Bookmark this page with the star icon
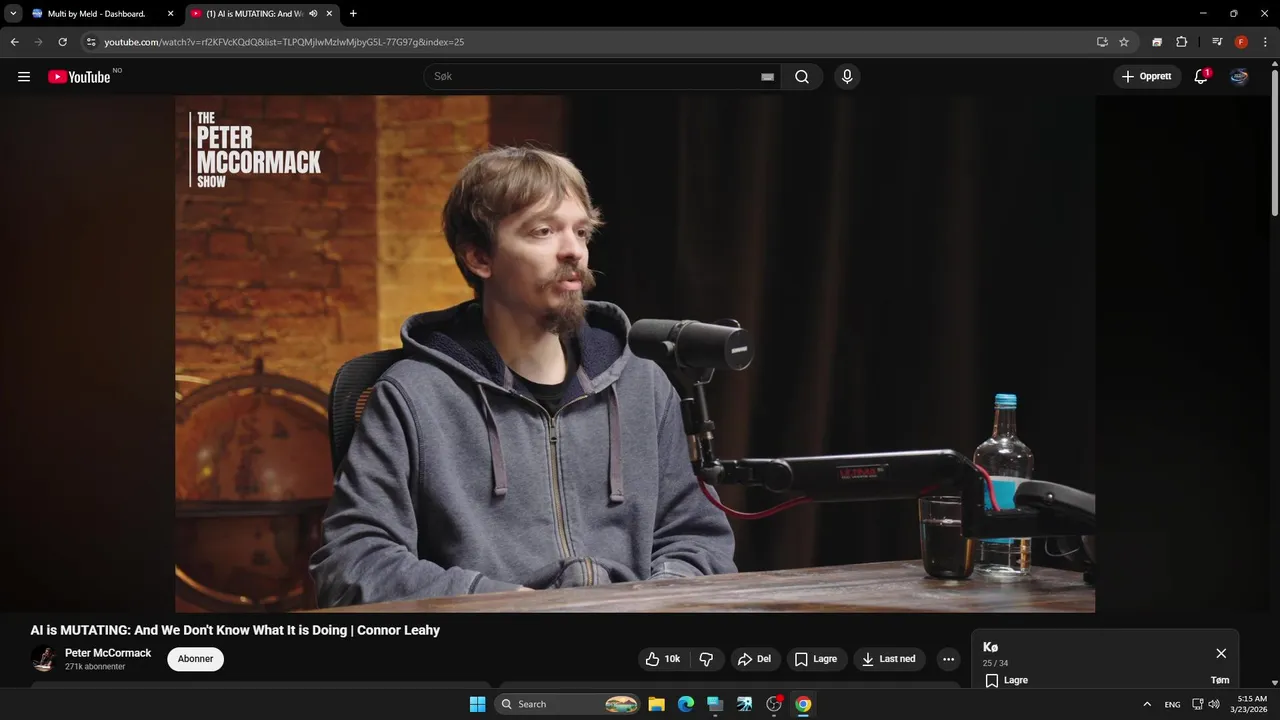 1124,42
